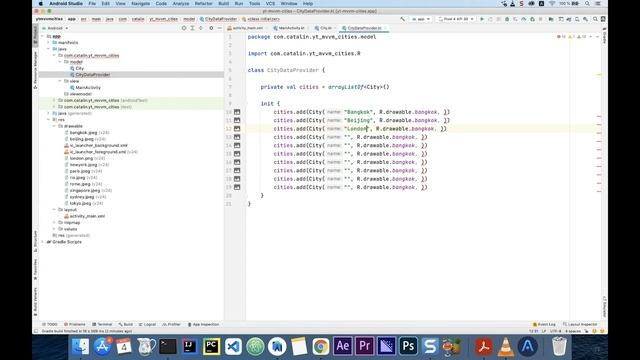This screenshot has height=360, width=640.
Task: Open Search Everywhere magnifier in the toolbar
Action: [x=595, y=19]
